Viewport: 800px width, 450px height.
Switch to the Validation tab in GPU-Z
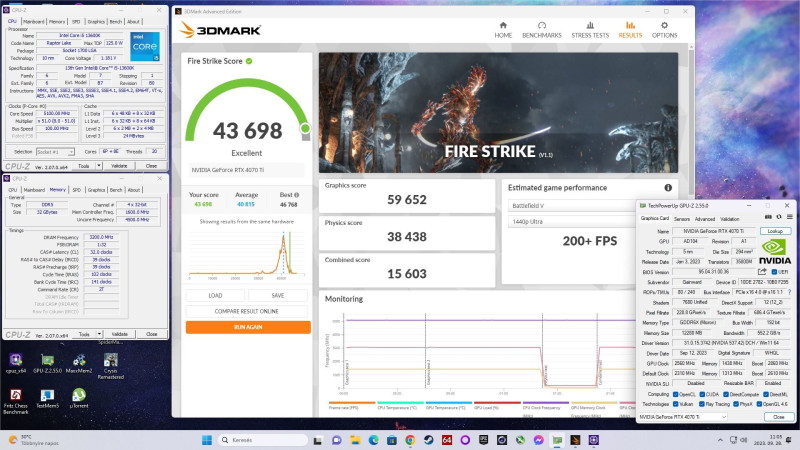tap(730, 219)
